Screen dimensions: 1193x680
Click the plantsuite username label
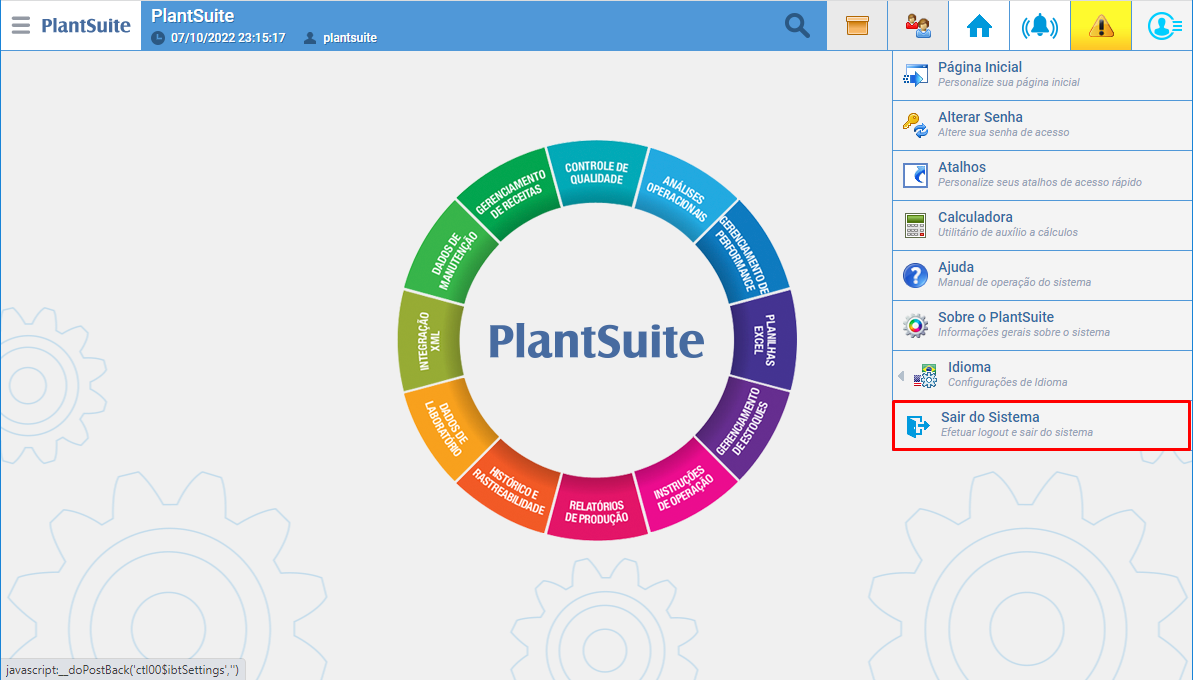[x=350, y=37]
